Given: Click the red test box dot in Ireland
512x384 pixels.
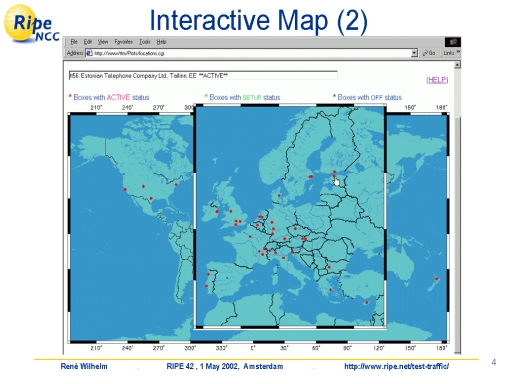Looking at the screenshot, I should (x=217, y=212).
